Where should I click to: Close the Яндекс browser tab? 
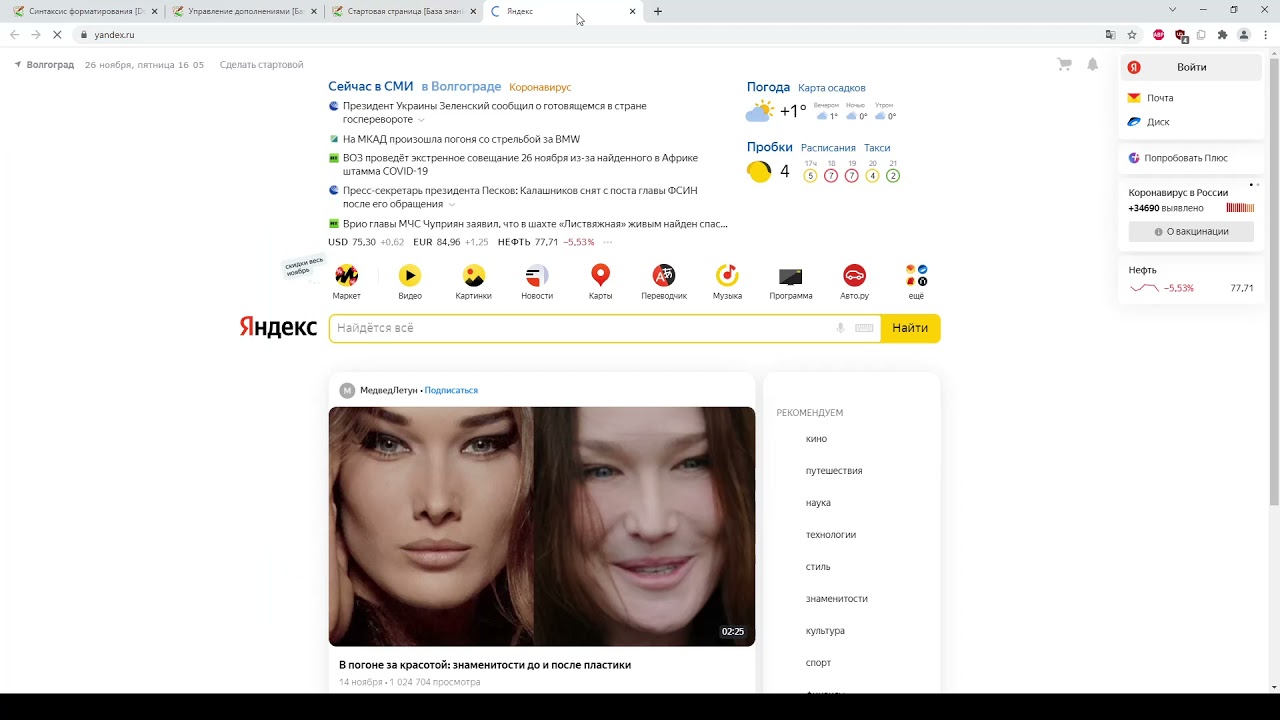[x=632, y=11]
